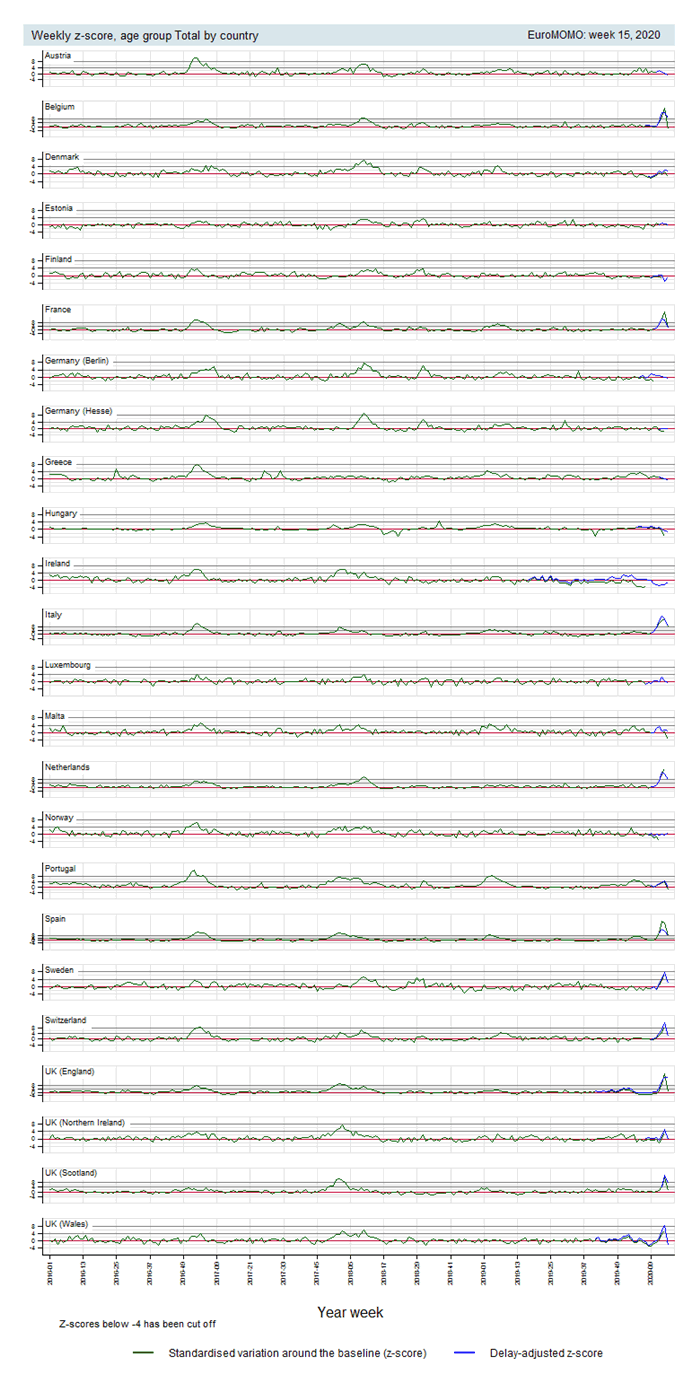Click the blue delay-adjusted legend line
This screenshot has width=700, height=1400.
(x=467, y=1353)
